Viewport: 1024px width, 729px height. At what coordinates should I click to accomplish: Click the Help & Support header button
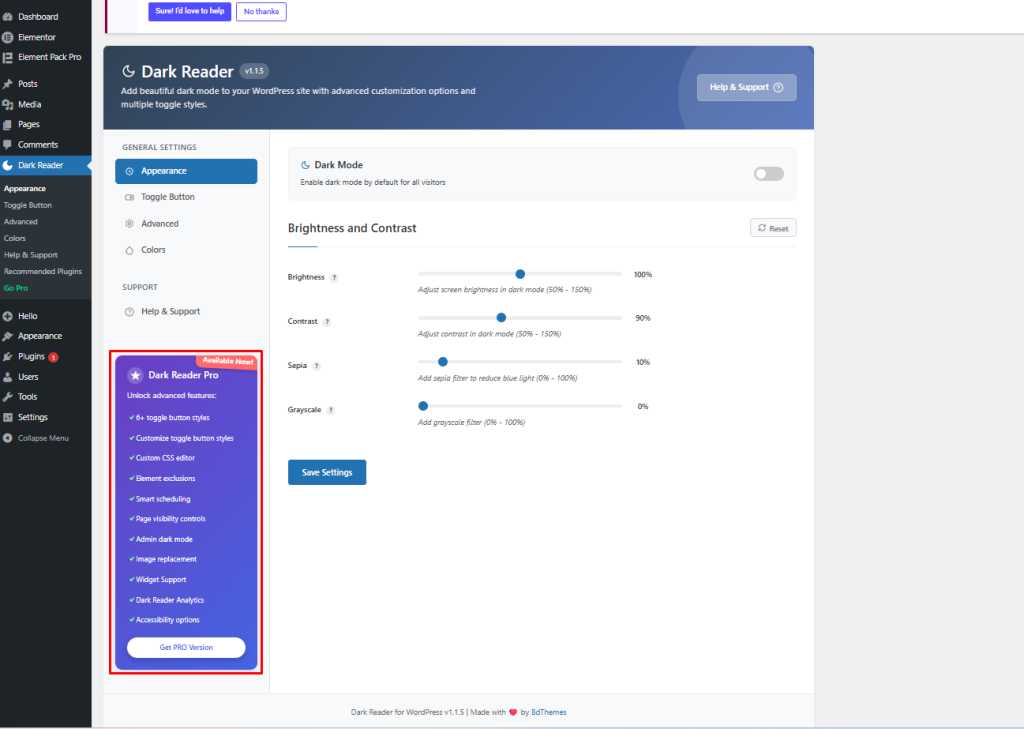click(746, 88)
